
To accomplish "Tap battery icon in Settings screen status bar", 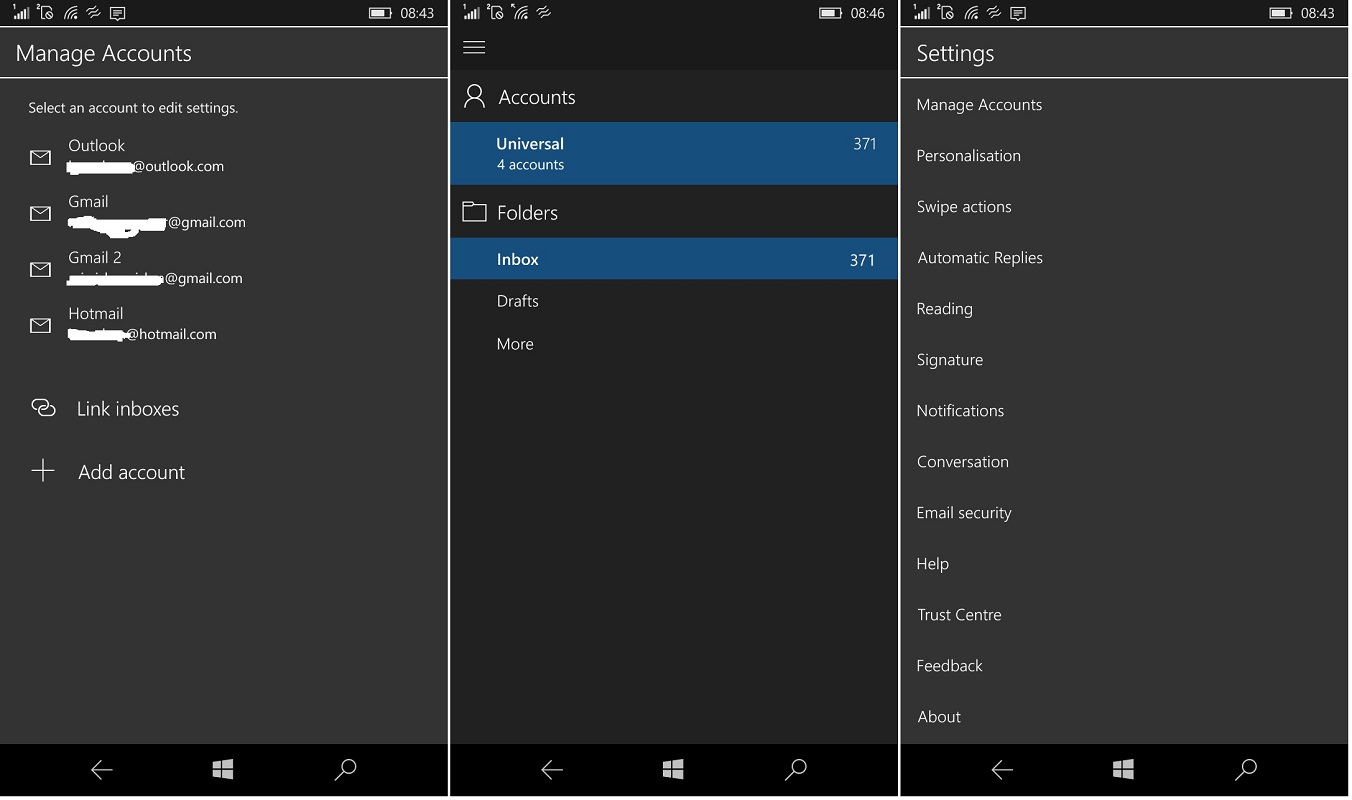I will click(x=1281, y=13).
